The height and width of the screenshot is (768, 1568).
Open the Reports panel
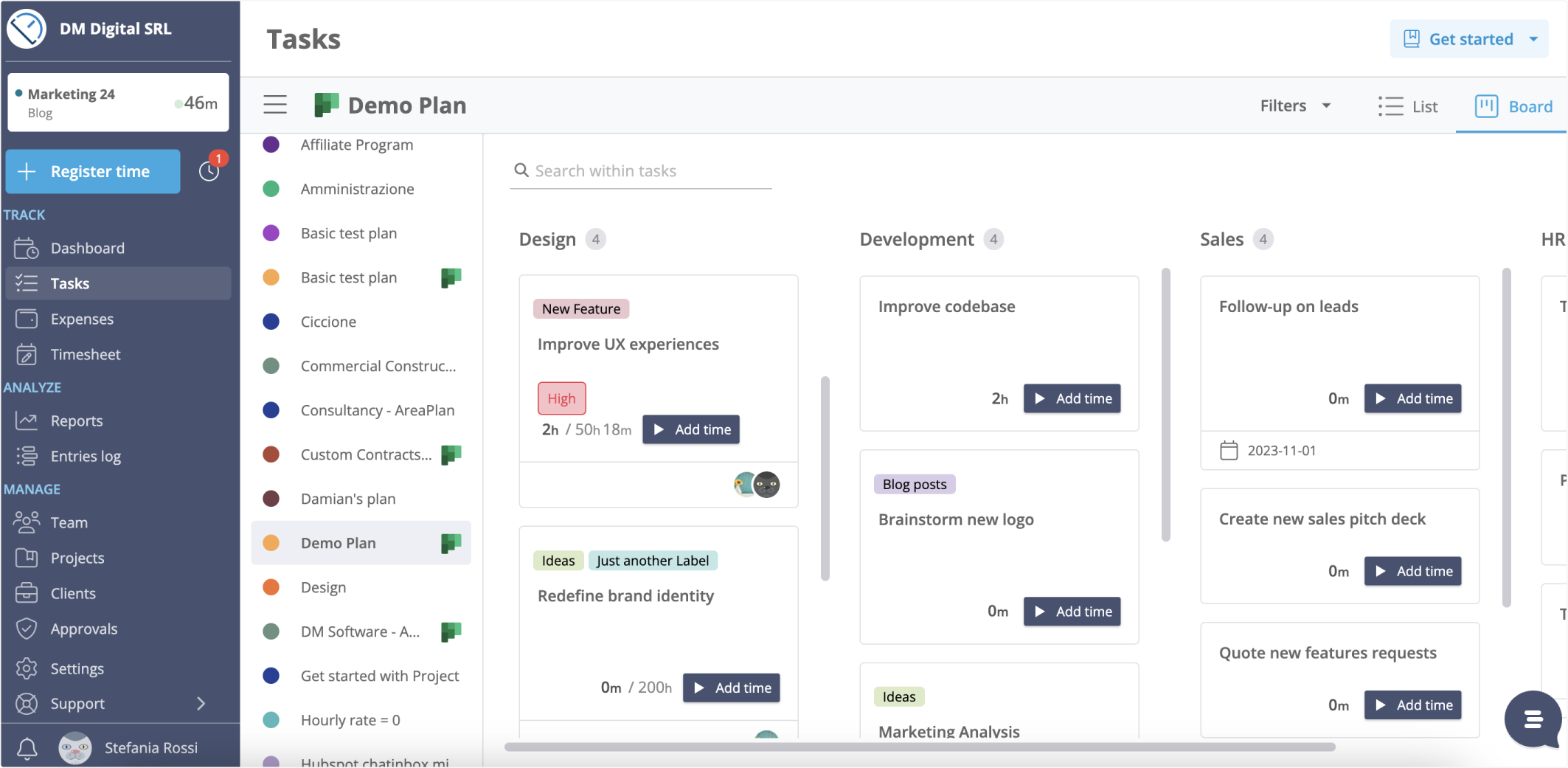pos(77,421)
